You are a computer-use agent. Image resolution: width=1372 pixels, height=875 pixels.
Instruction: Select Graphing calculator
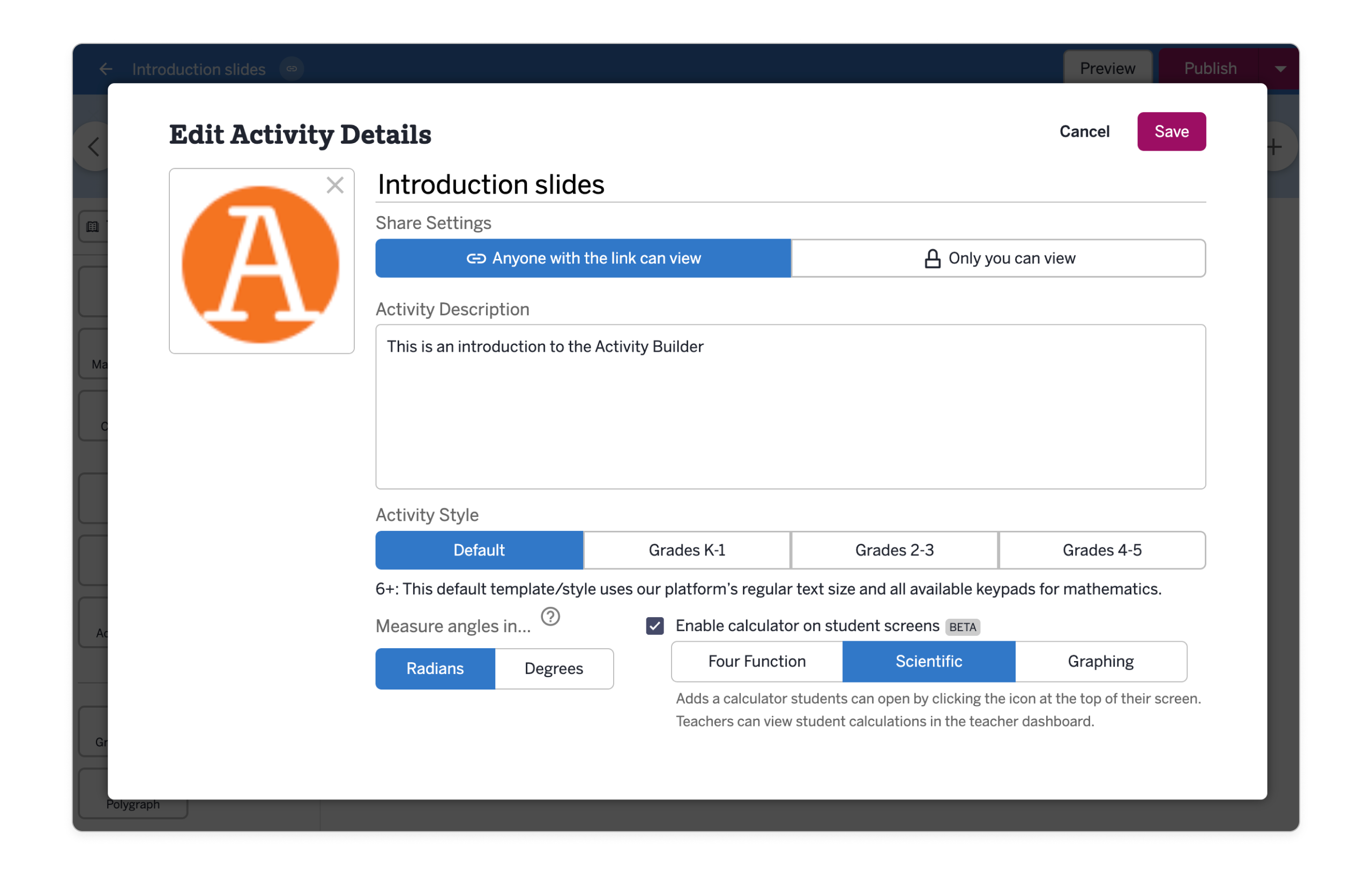[1101, 661]
